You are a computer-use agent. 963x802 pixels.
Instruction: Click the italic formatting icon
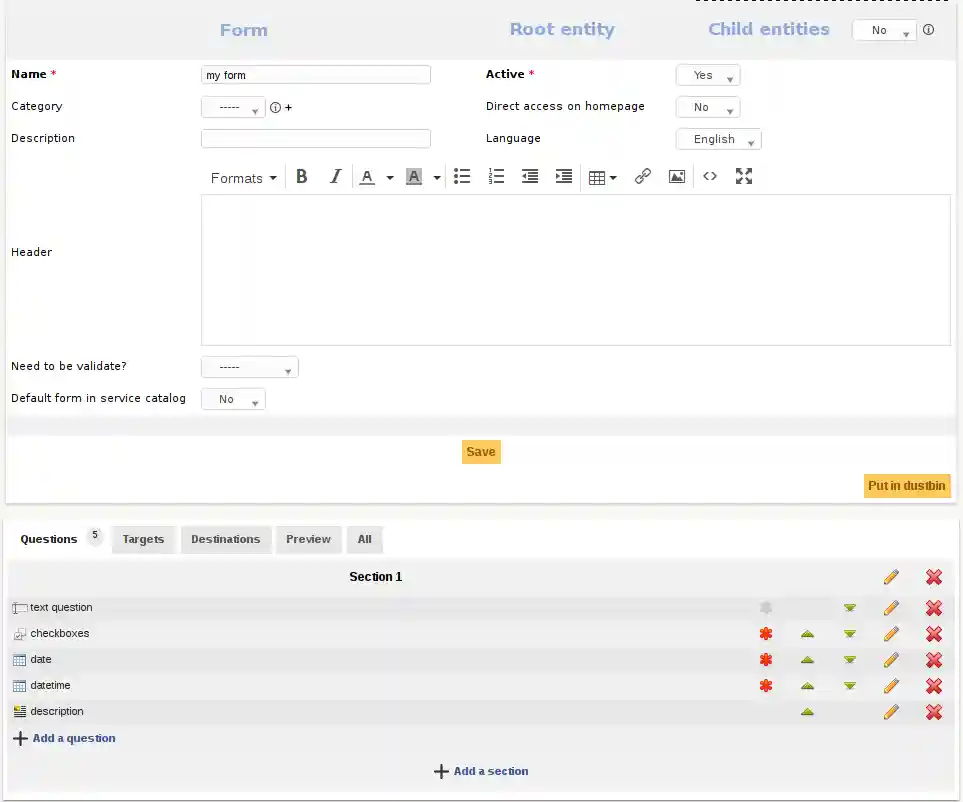coord(336,177)
